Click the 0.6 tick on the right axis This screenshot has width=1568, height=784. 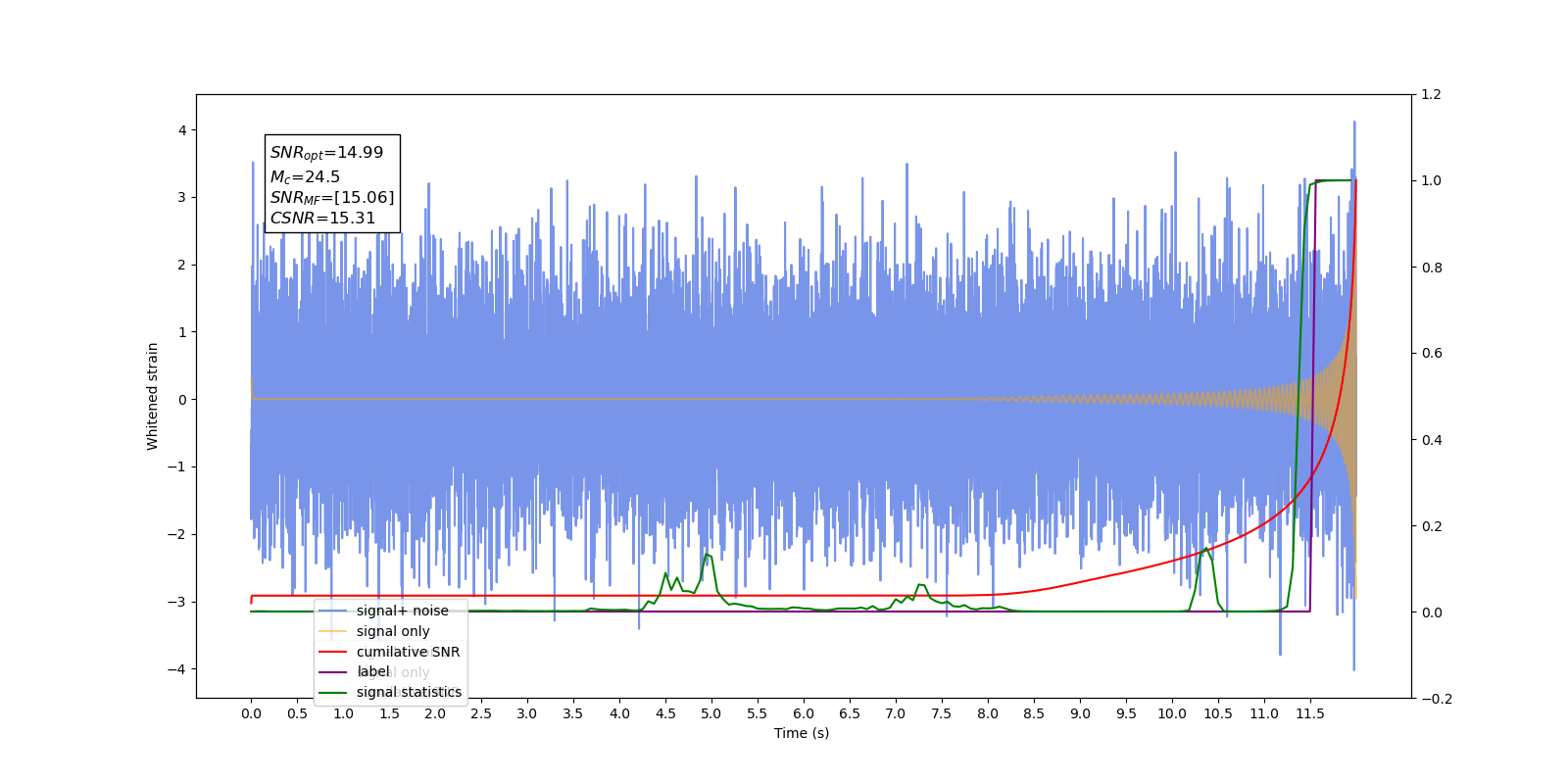[1432, 353]
